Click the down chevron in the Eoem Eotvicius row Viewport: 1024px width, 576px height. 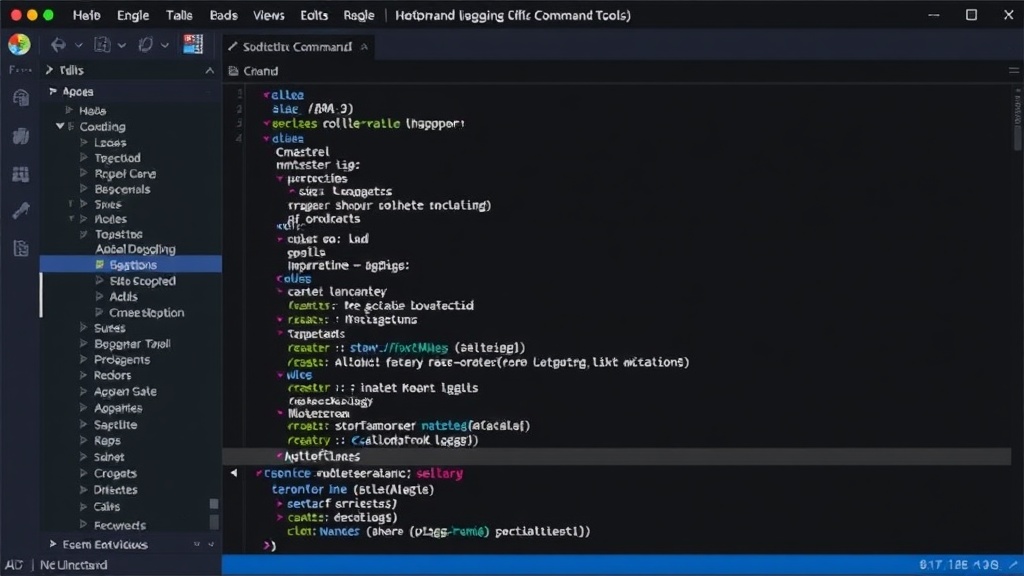tap(211, 544)
